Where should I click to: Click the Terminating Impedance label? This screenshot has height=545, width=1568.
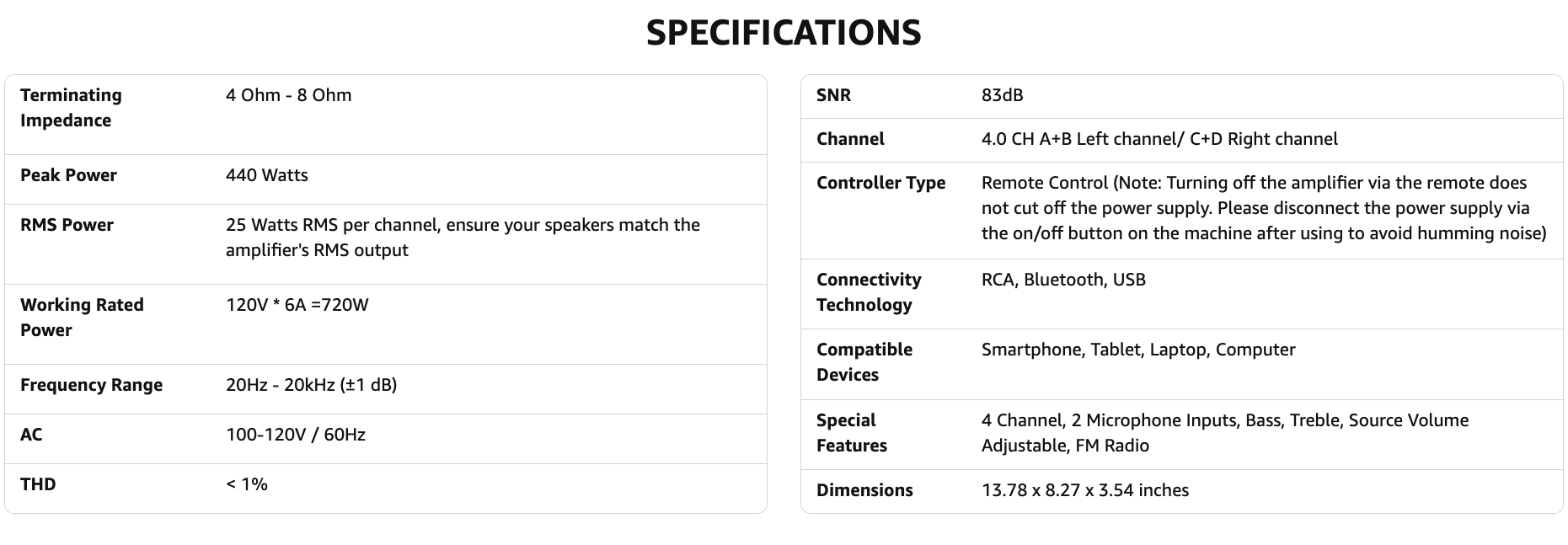click(x=71, y=108)
